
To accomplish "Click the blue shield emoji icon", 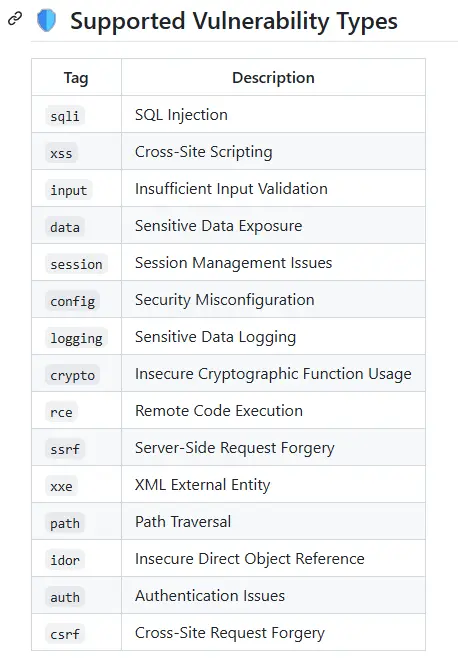I will tap(46, 21).
